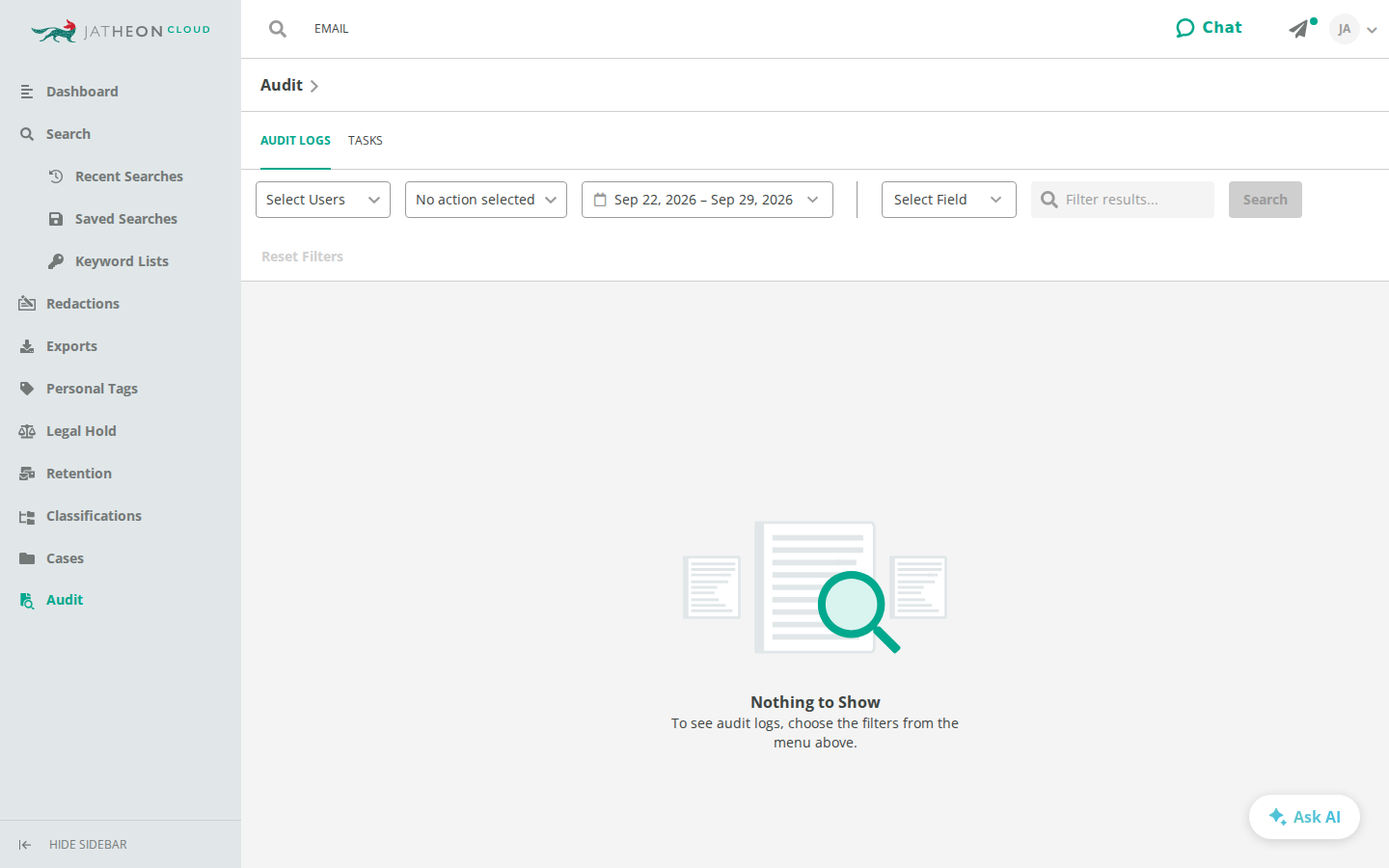Click the Exports download icon
The width and height of the screenshot is (1389, 868).
27,346
